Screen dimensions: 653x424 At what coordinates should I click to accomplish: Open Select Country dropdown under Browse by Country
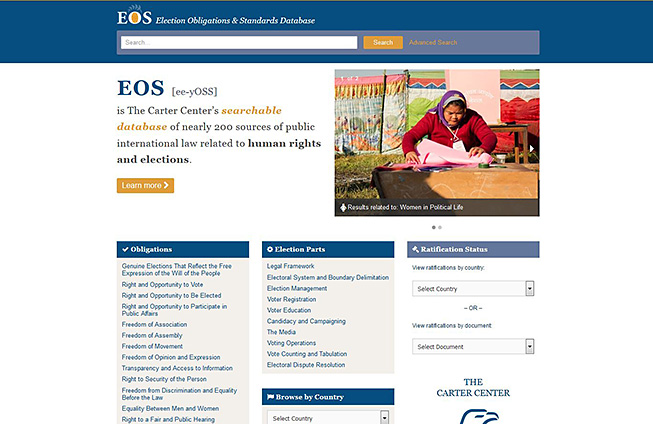point(328,417)
